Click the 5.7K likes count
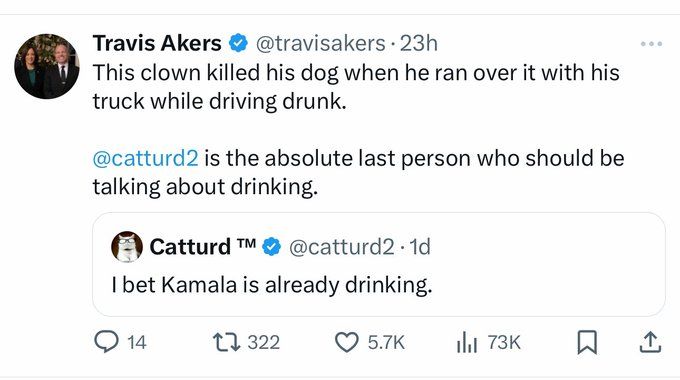This screenshot has width=680, height=380. [386, 342]
